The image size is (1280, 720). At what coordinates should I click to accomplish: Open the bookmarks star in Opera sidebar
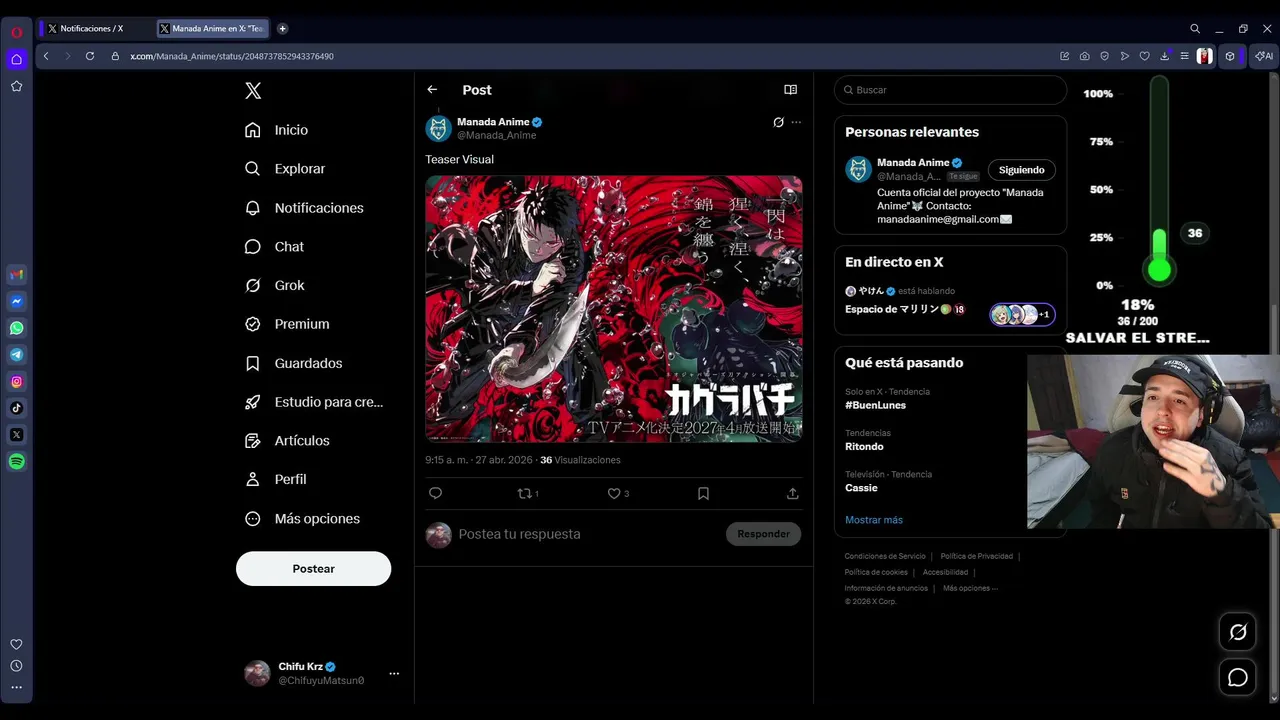(17, 86)
